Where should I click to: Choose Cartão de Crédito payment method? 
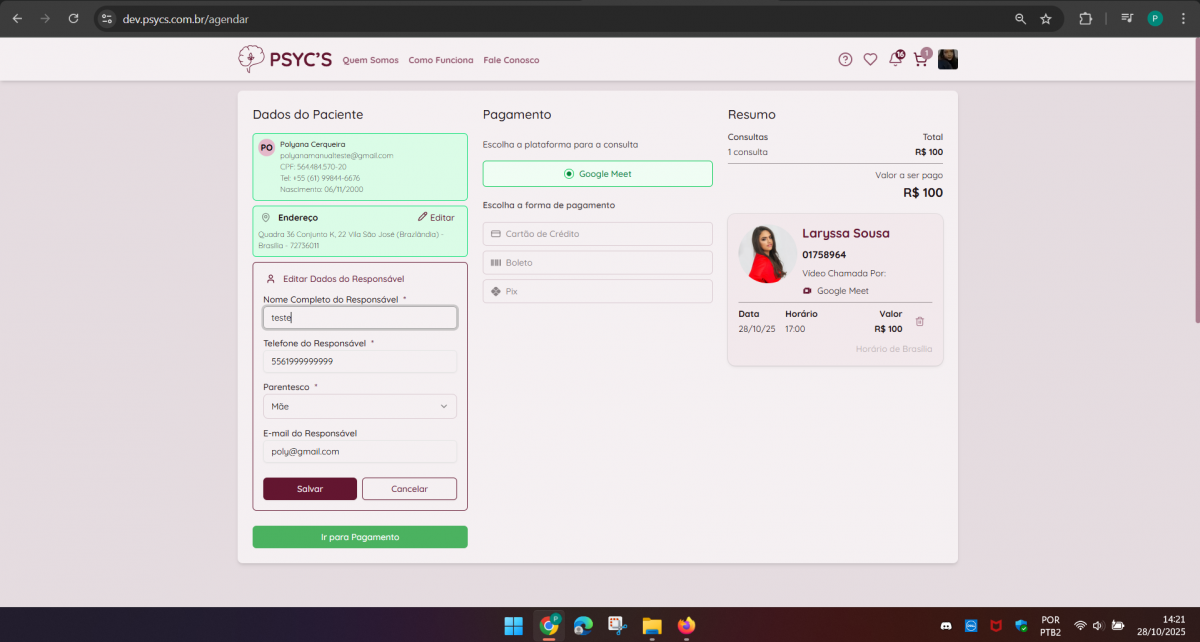(x=597, y=234)
